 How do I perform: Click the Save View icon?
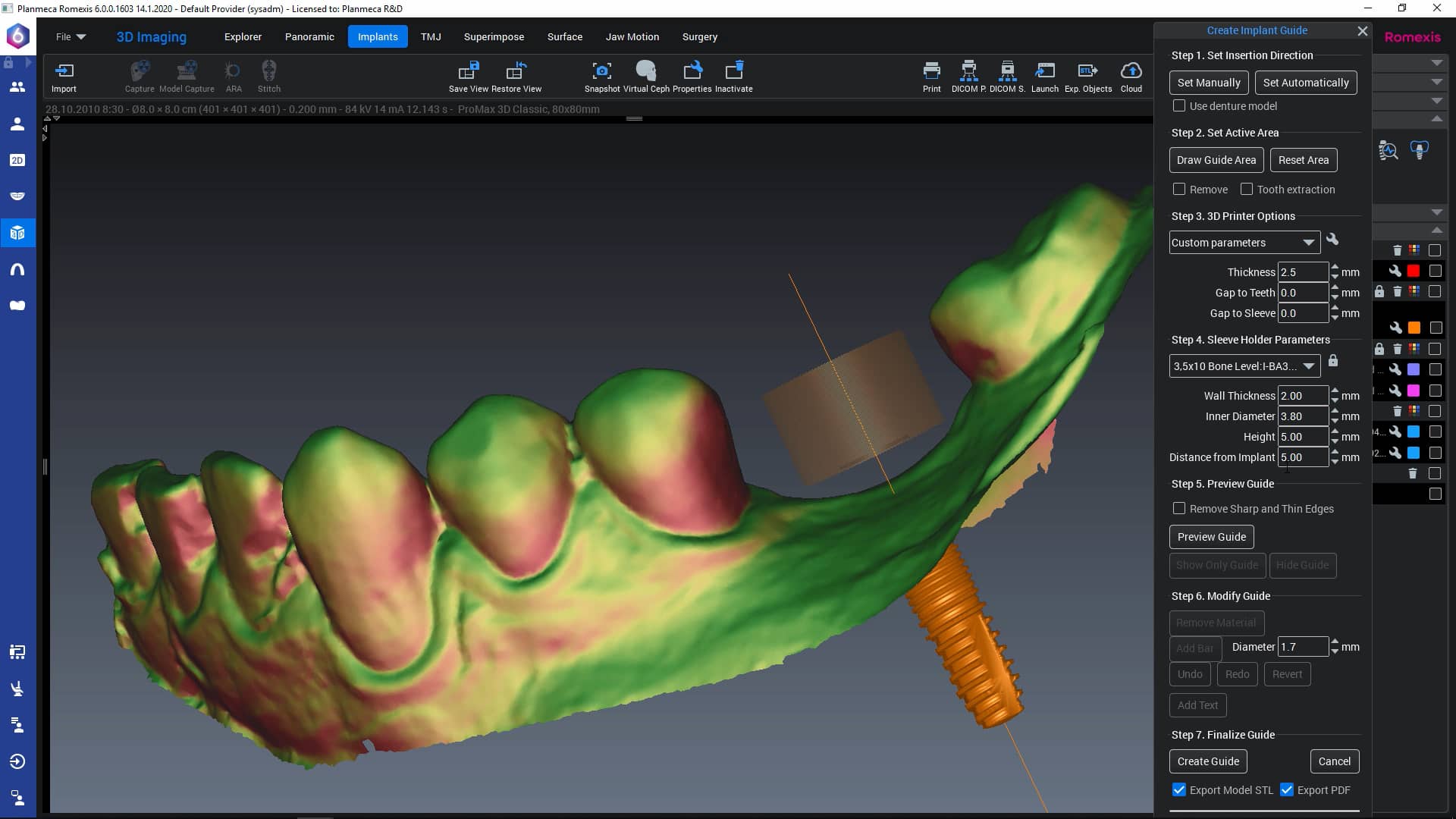469,71
